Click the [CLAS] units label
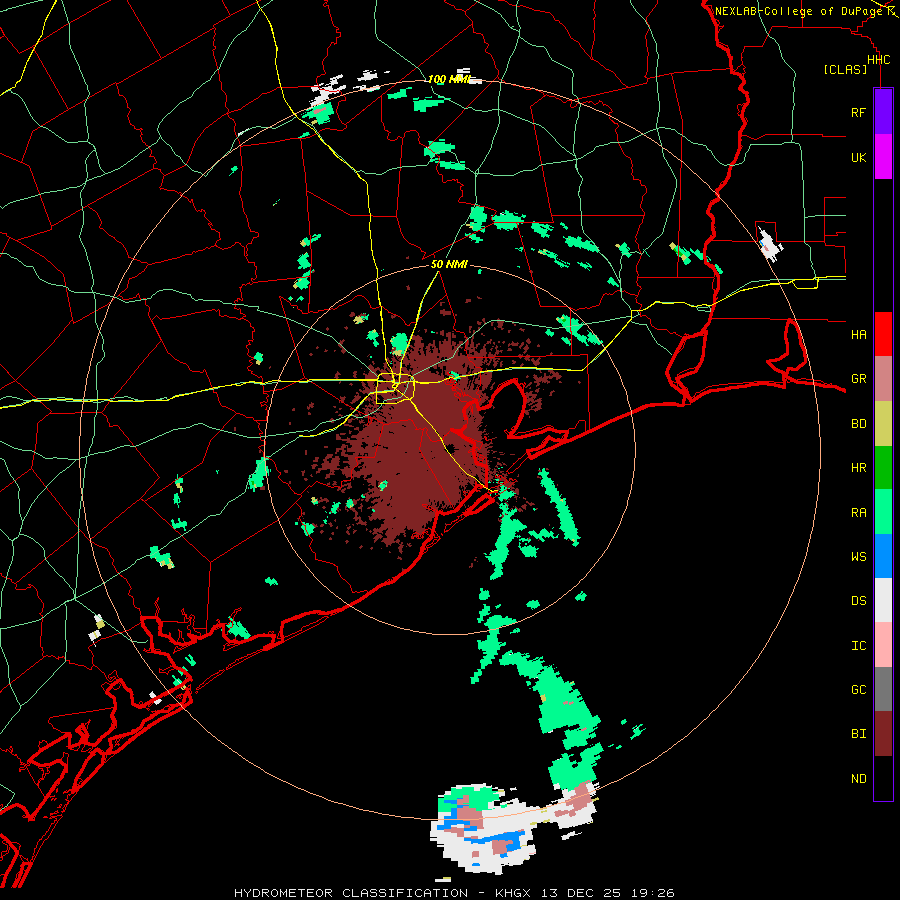 click(x=845, y=69)
